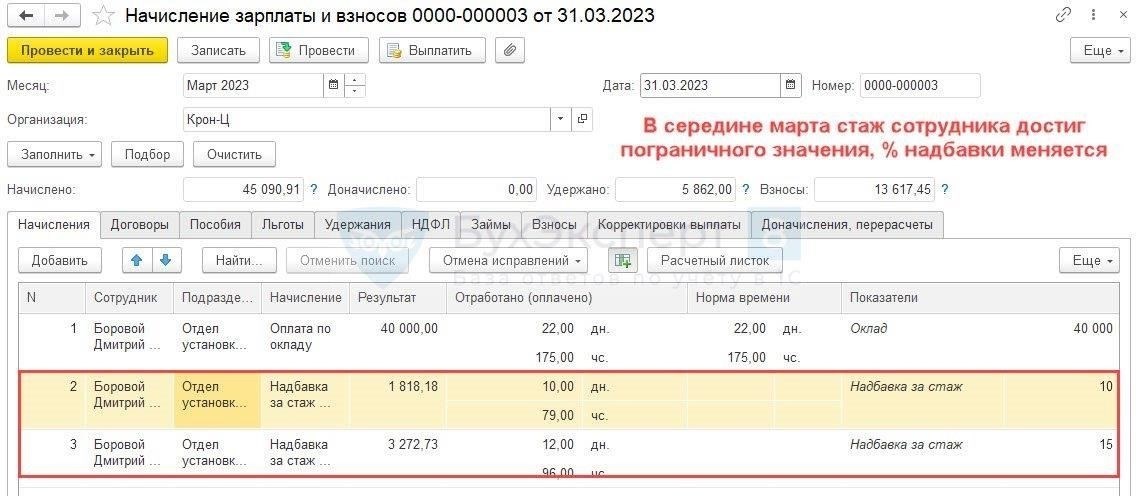
Task: Open Корректировки выплаты tab
Action: [x=669, y=224]
